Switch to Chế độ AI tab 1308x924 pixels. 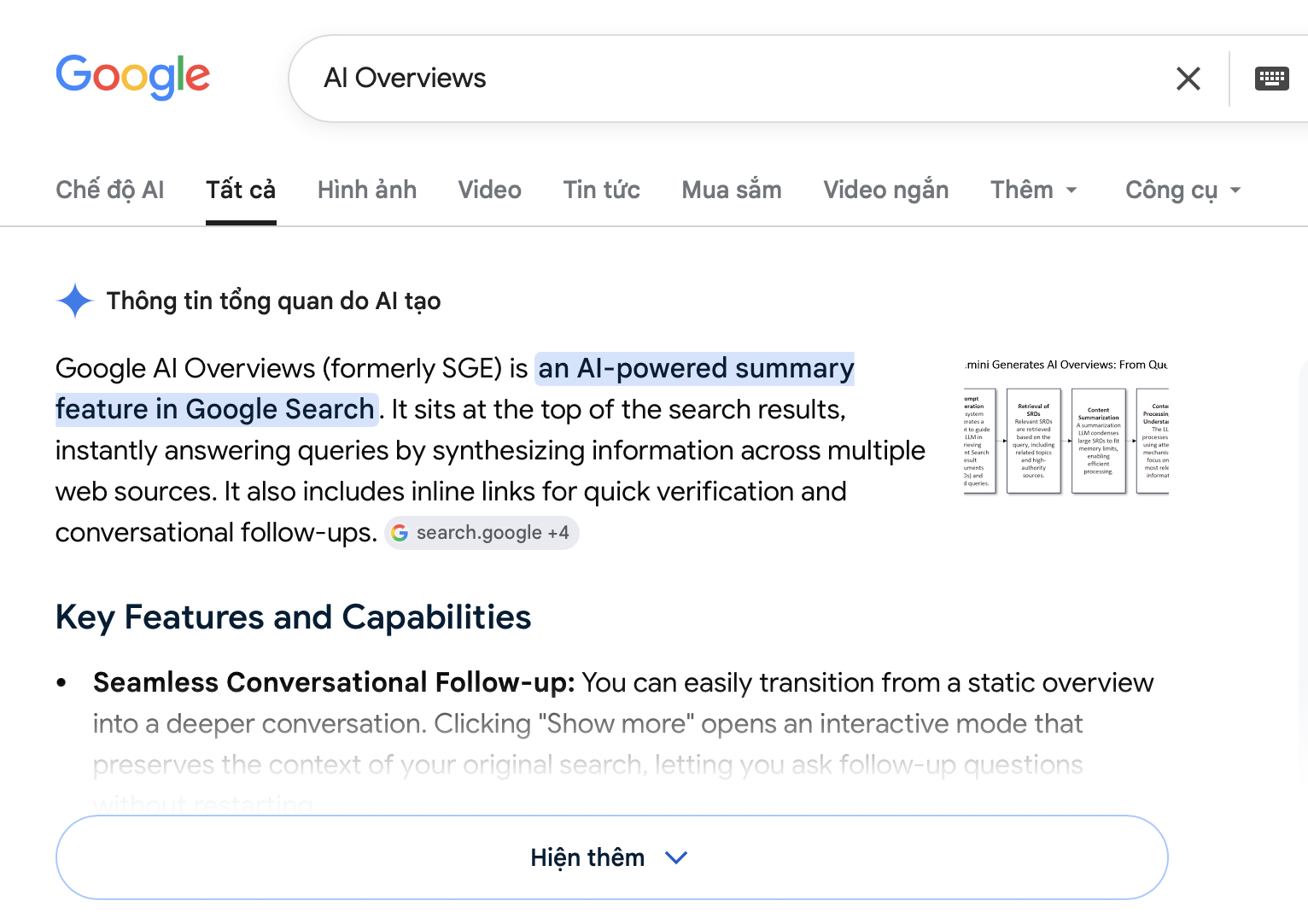(110, 190)
